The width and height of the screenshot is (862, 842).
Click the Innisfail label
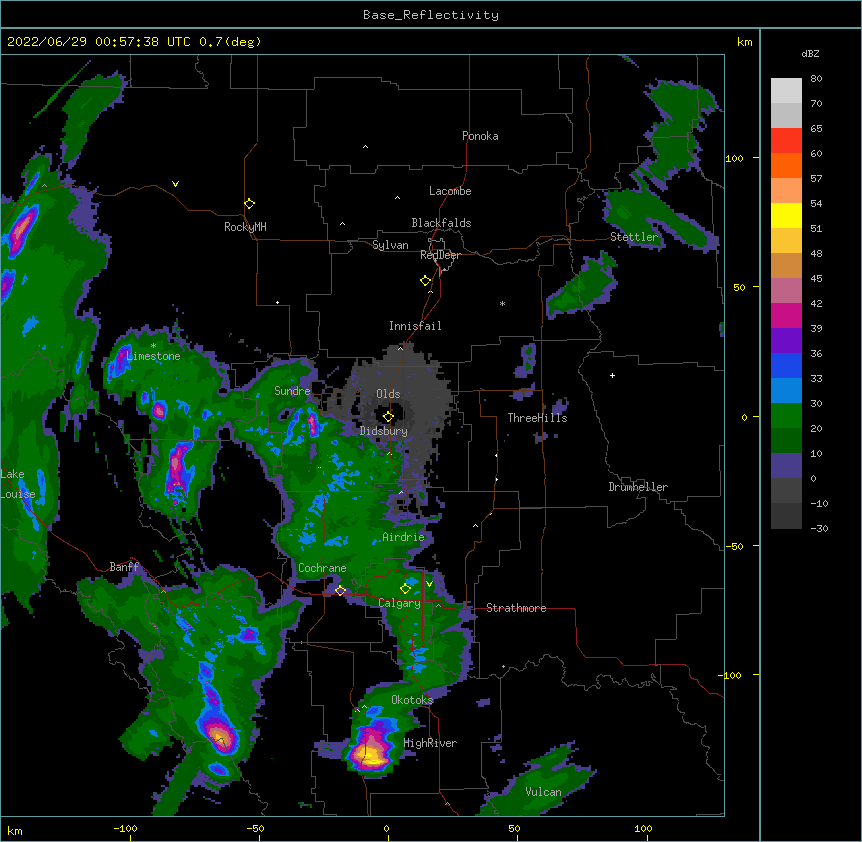pos(415,326)
